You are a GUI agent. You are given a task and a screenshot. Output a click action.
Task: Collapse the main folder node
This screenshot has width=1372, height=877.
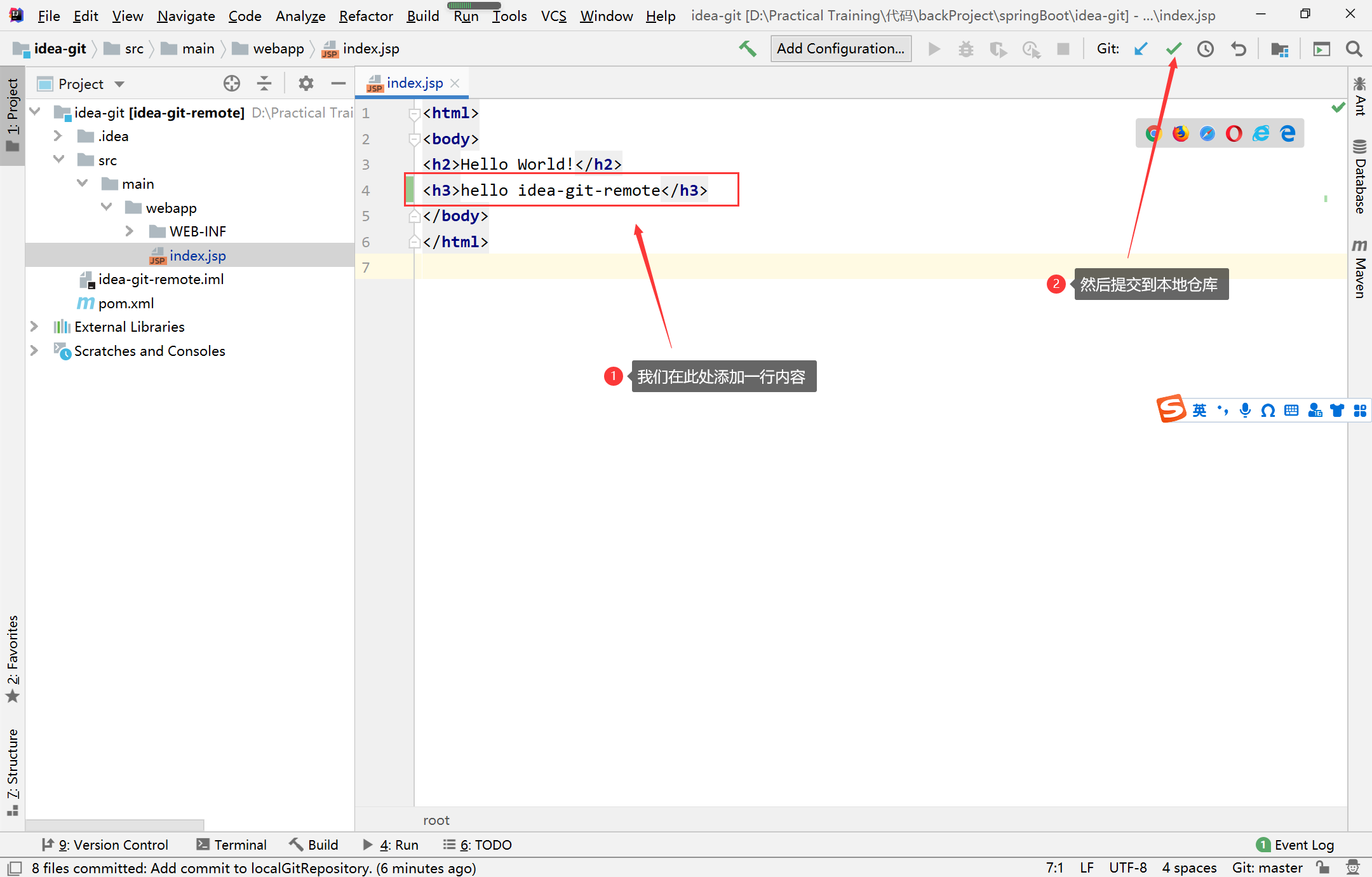coord(82,184)
